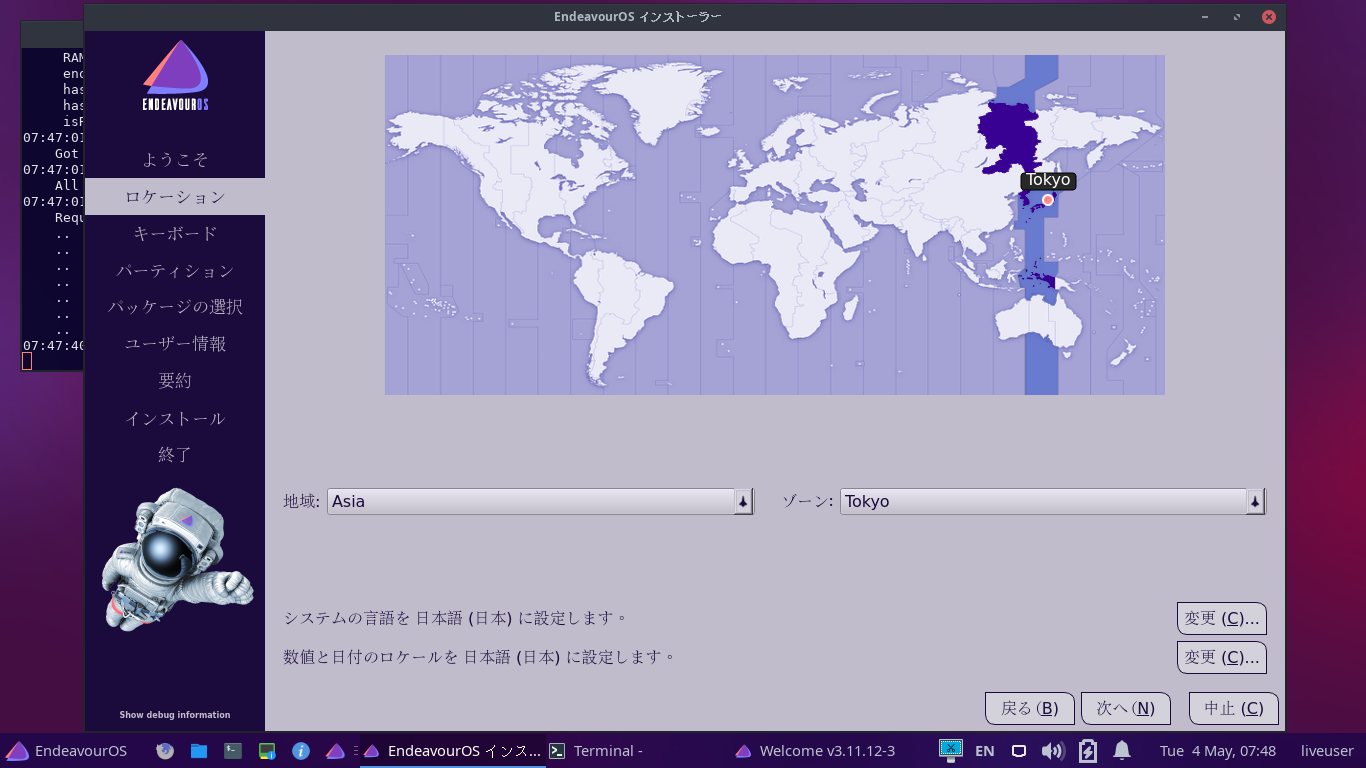Open the liveuser menu in the taskbar
Viewport: 1366px width, 768px height.
coord(1327,751)
